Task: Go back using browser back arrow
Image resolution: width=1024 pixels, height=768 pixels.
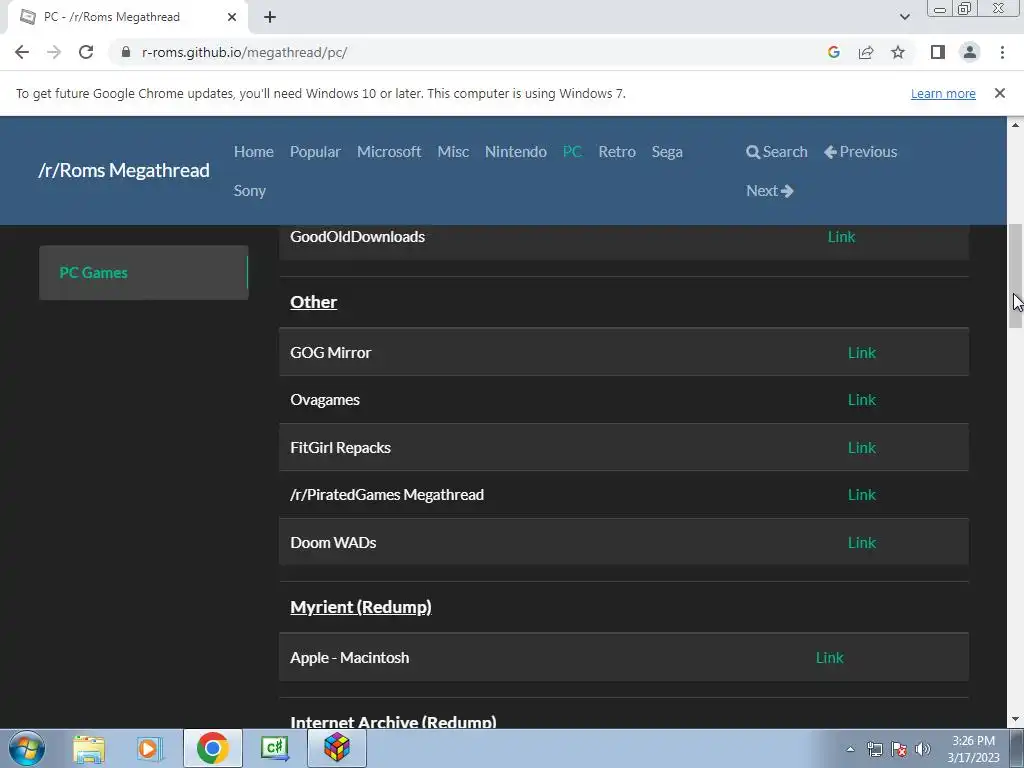Action: pos(22,52)
